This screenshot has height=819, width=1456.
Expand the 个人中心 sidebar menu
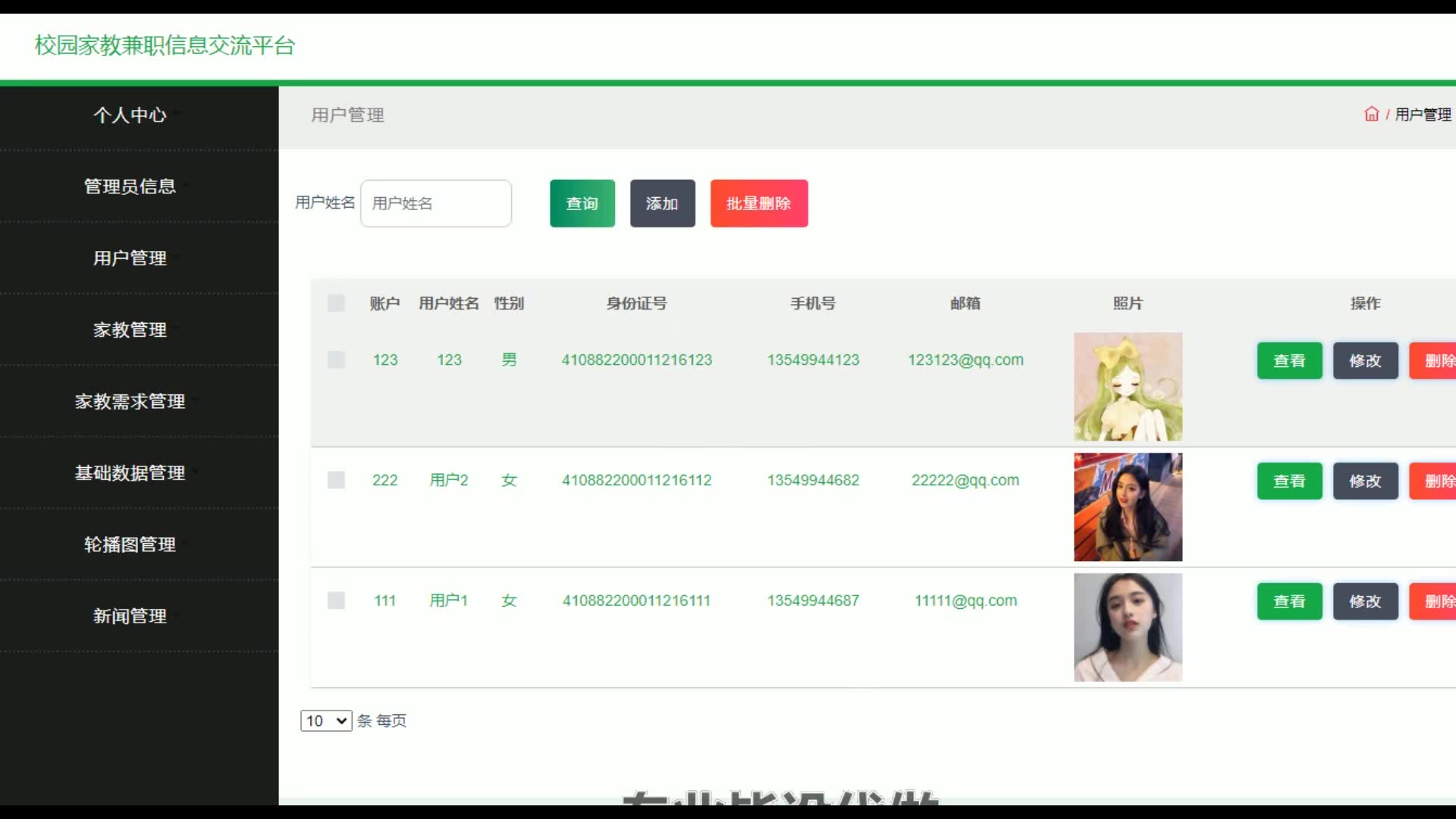tap(130, 115)
